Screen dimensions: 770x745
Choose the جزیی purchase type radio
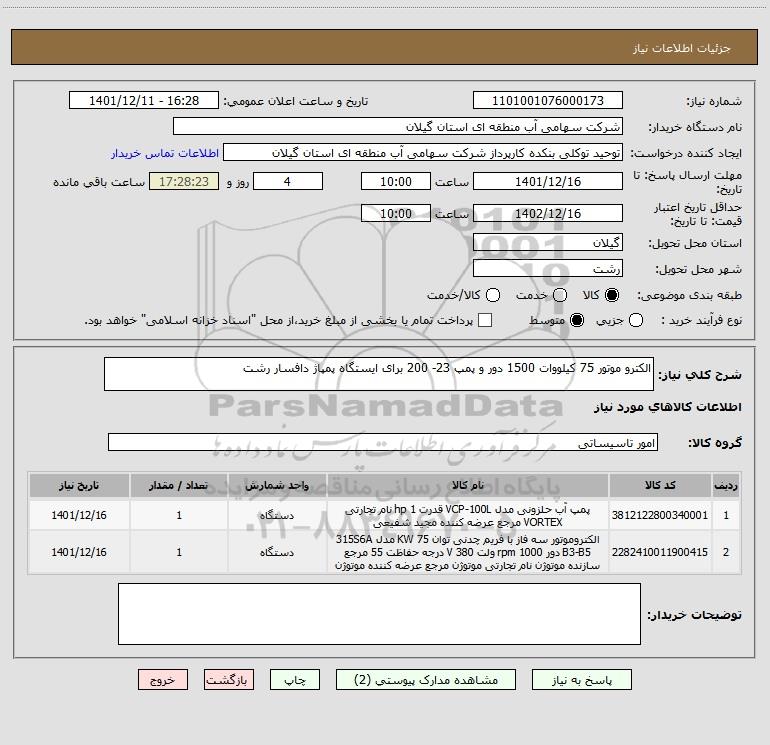pos(635,320)
